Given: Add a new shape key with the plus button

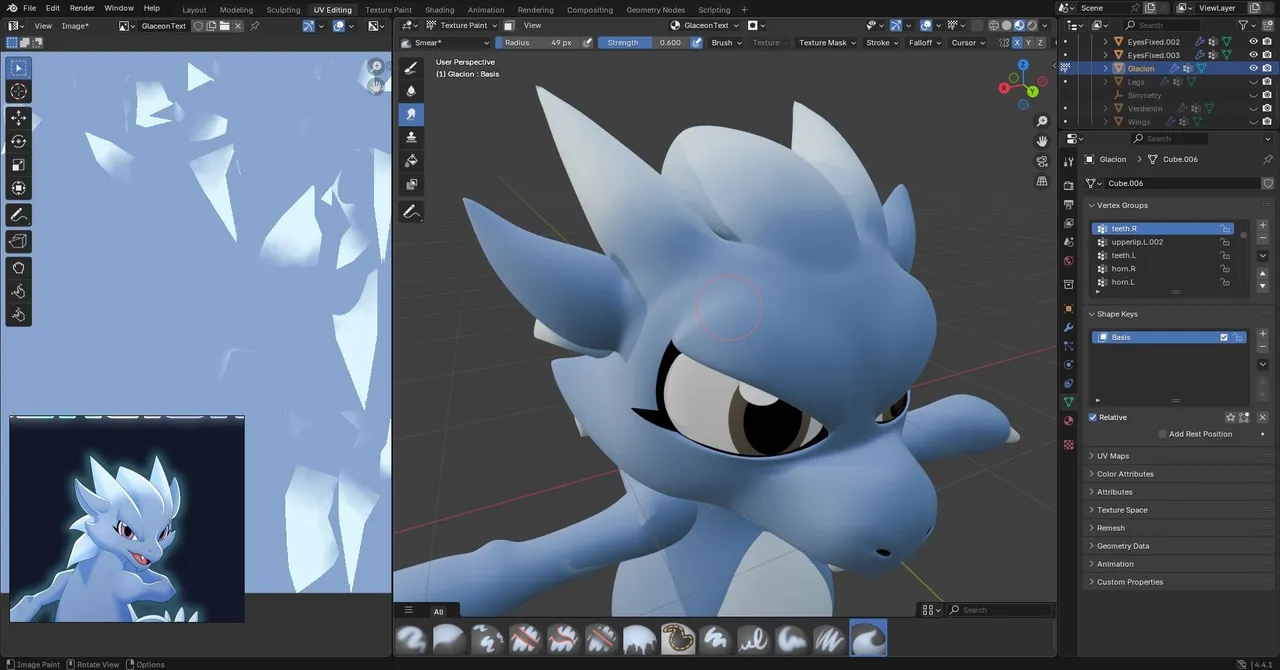Looking at the screenshot, I should coord(1263,334).
